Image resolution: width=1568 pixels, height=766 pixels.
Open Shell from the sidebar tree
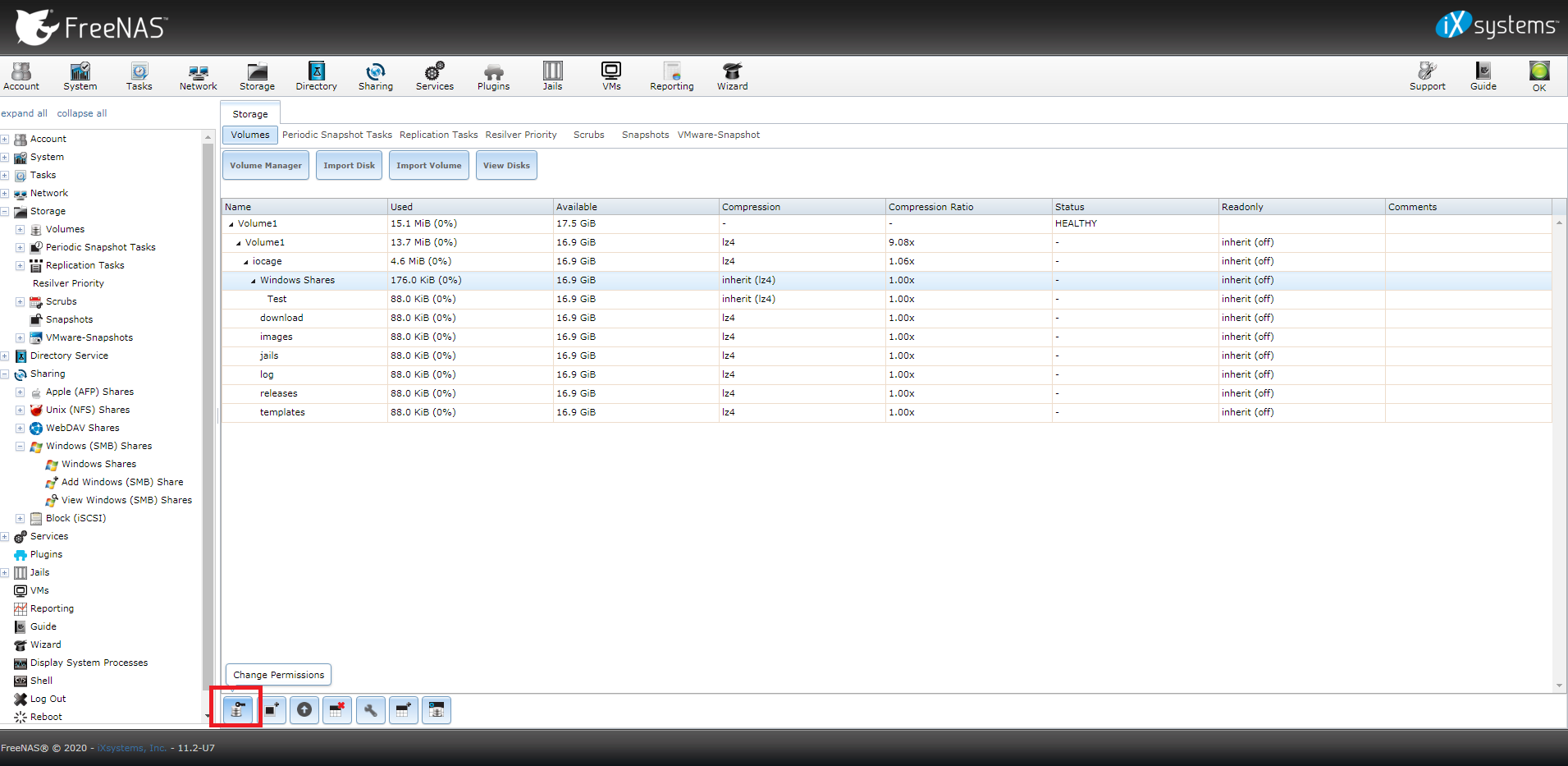point(41,681)
